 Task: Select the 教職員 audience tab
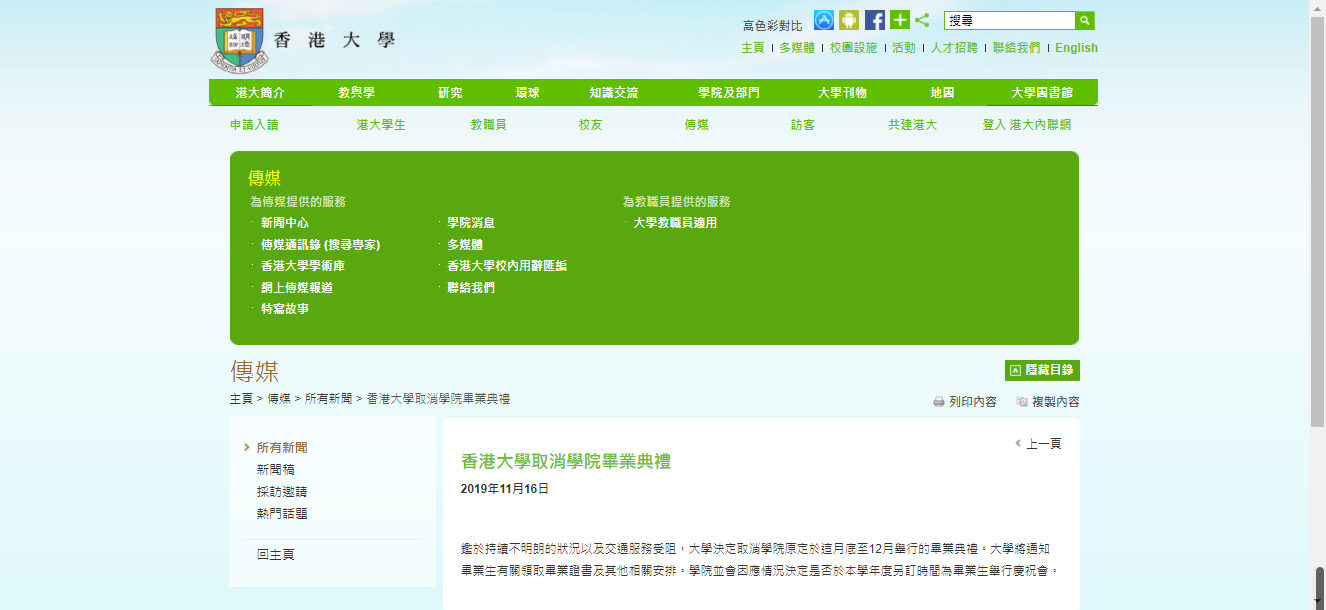tap(489, 125)
